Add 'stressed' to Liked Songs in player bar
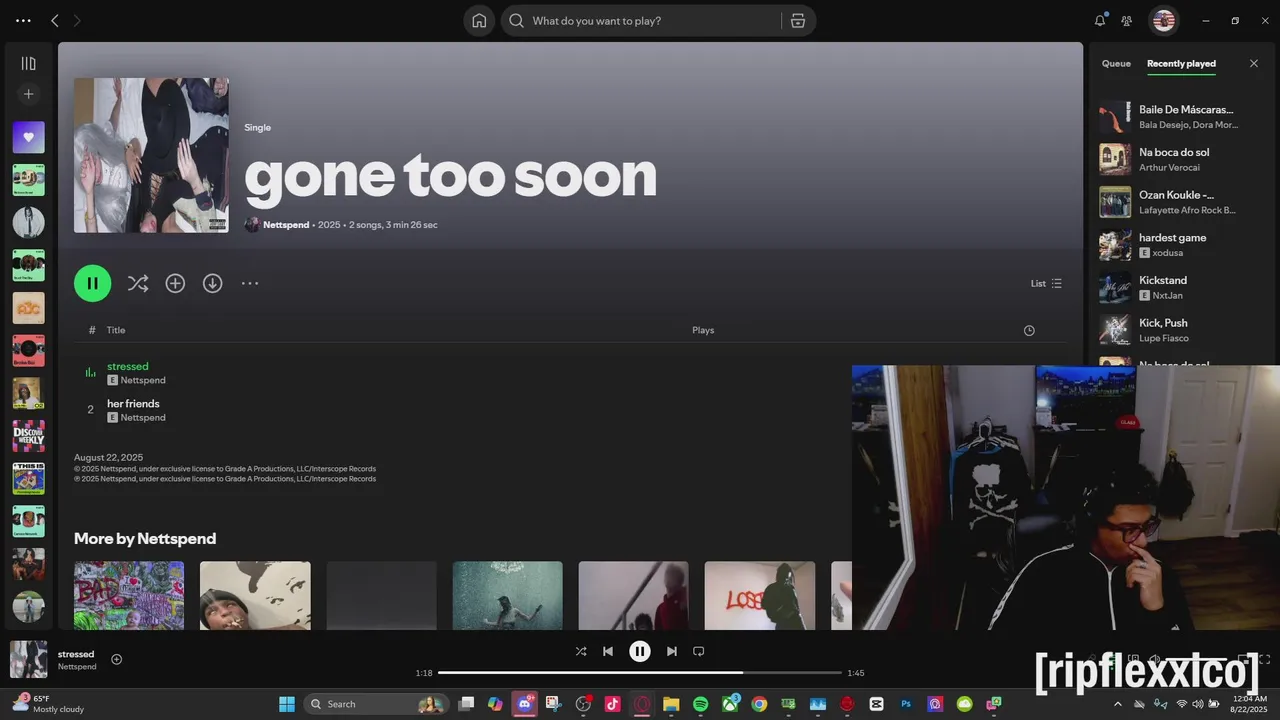1280x720 pixels. 116,659
